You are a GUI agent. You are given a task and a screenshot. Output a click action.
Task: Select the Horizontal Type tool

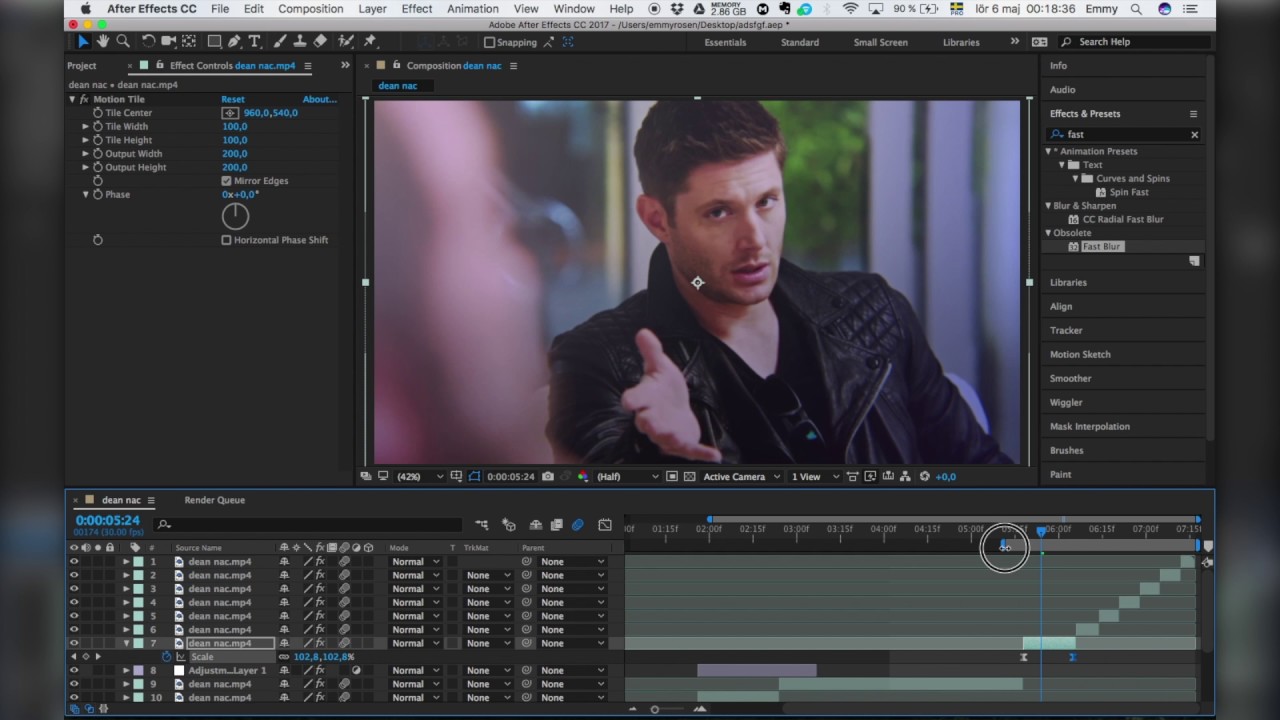pyautogui.click(x=254, y=42)
